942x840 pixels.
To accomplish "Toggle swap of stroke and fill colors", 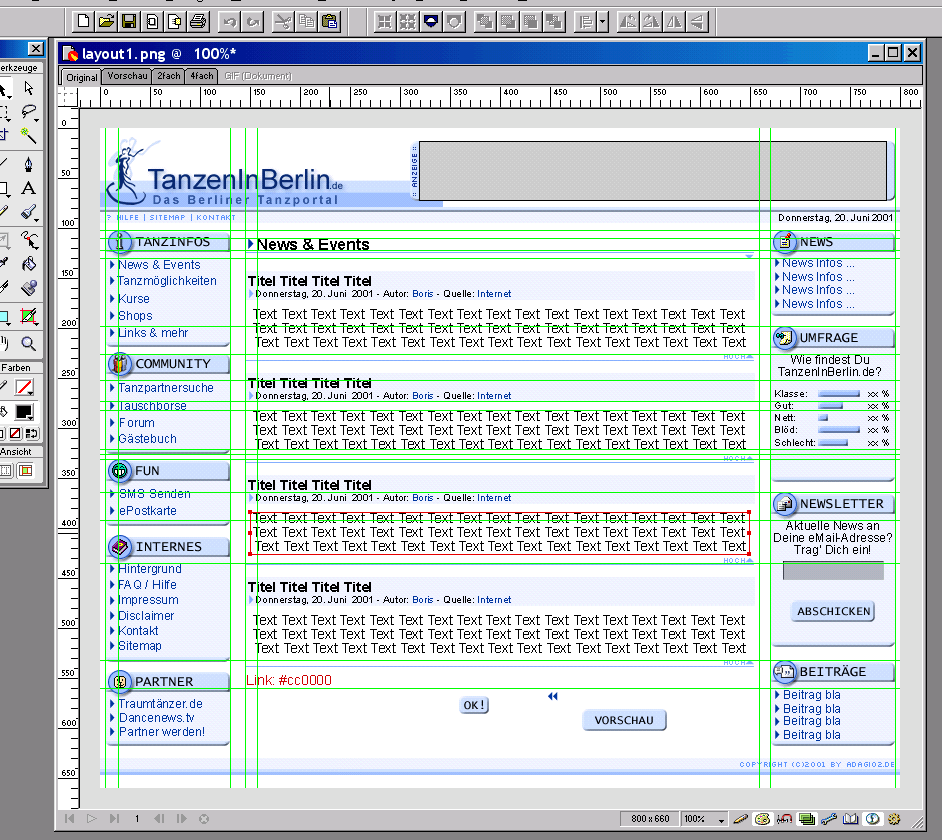I will [30, 433].
